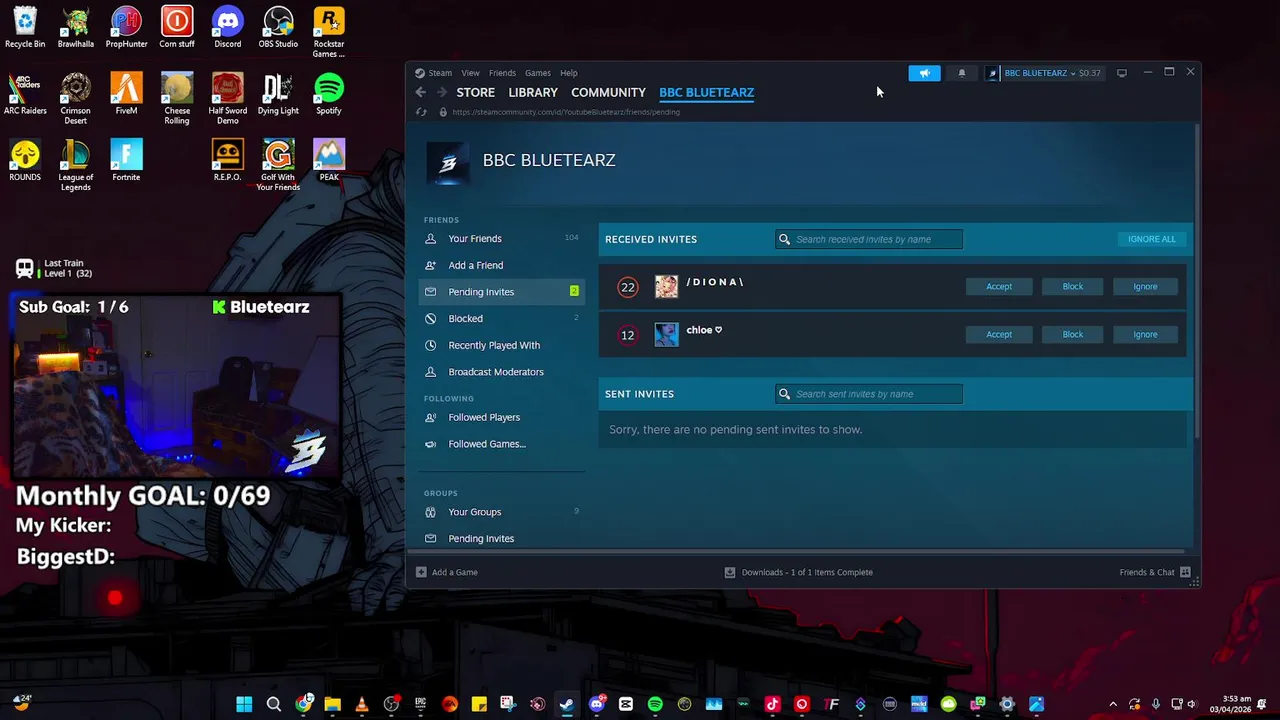Open the Windows Start button
1280x720 pixels.
[244, 705]
